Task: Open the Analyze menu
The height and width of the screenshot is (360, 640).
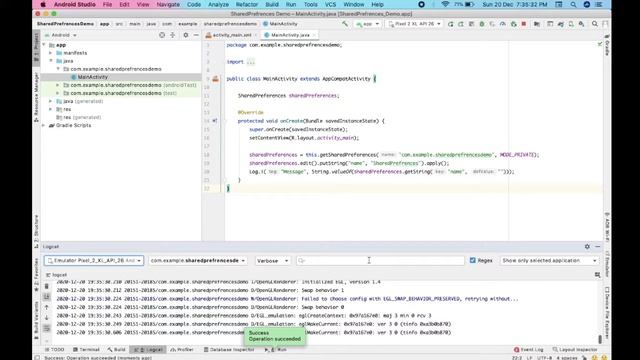Action: (x=218, y=4)
